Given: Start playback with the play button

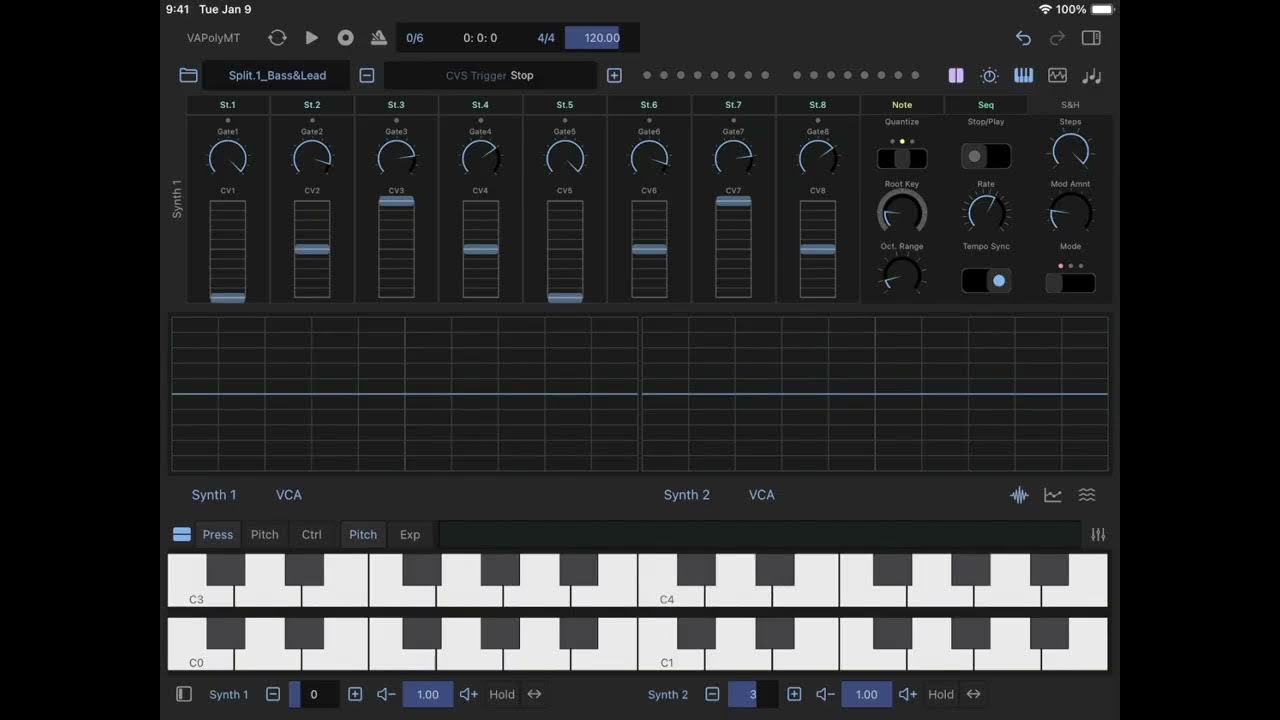Looking at the screenshot, I should [312, 38].
